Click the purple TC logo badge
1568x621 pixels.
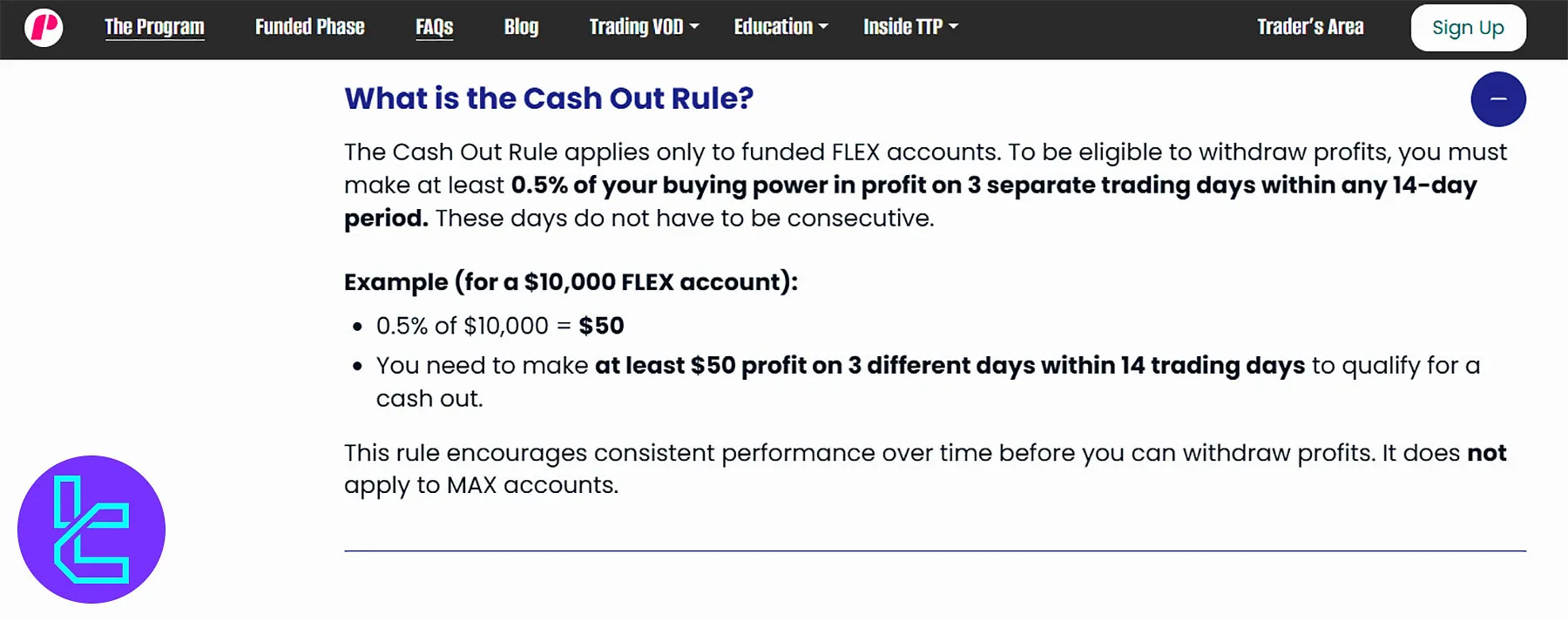point(91,529)
